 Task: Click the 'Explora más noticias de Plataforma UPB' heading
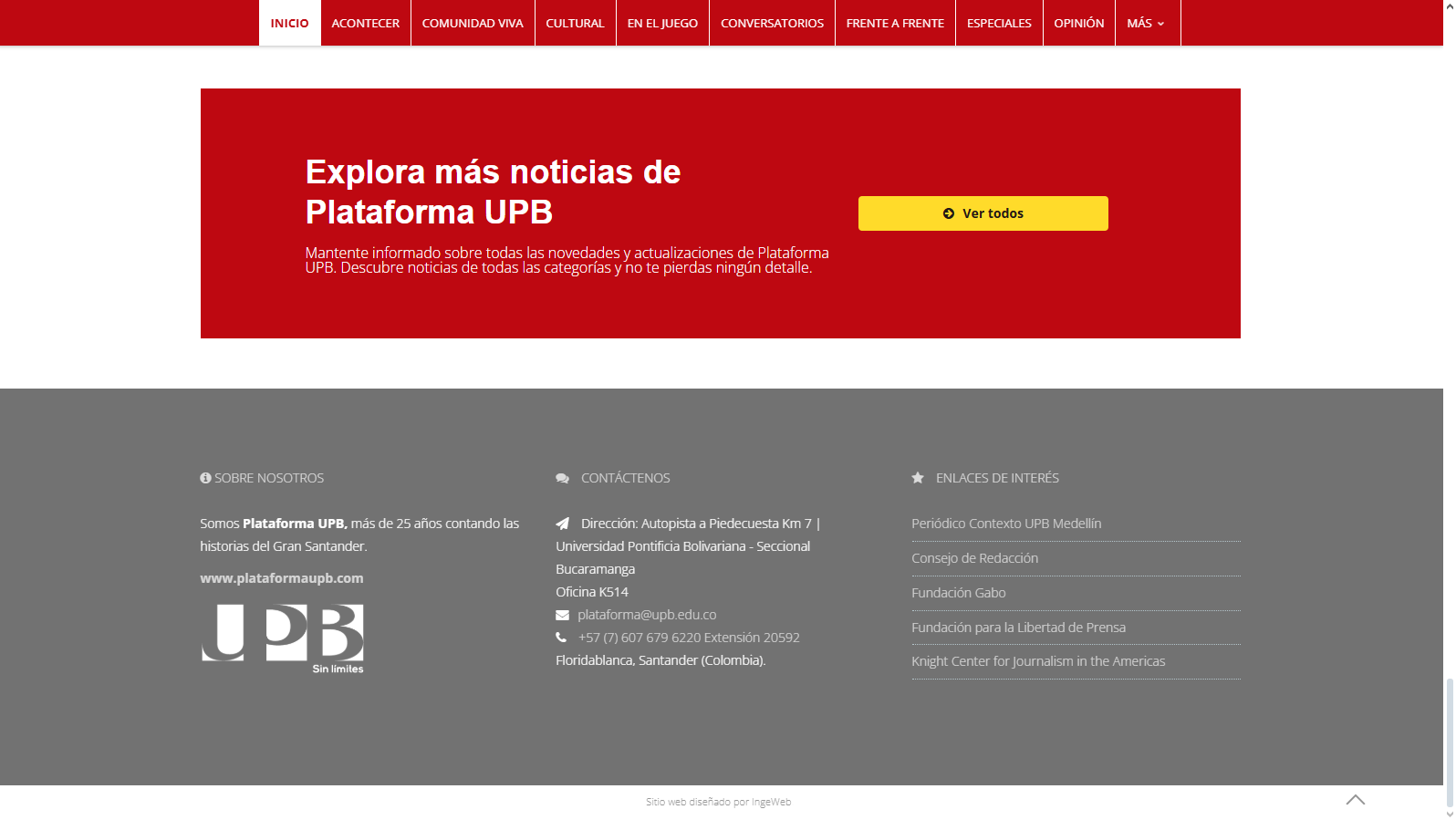(x=493, y=192)
